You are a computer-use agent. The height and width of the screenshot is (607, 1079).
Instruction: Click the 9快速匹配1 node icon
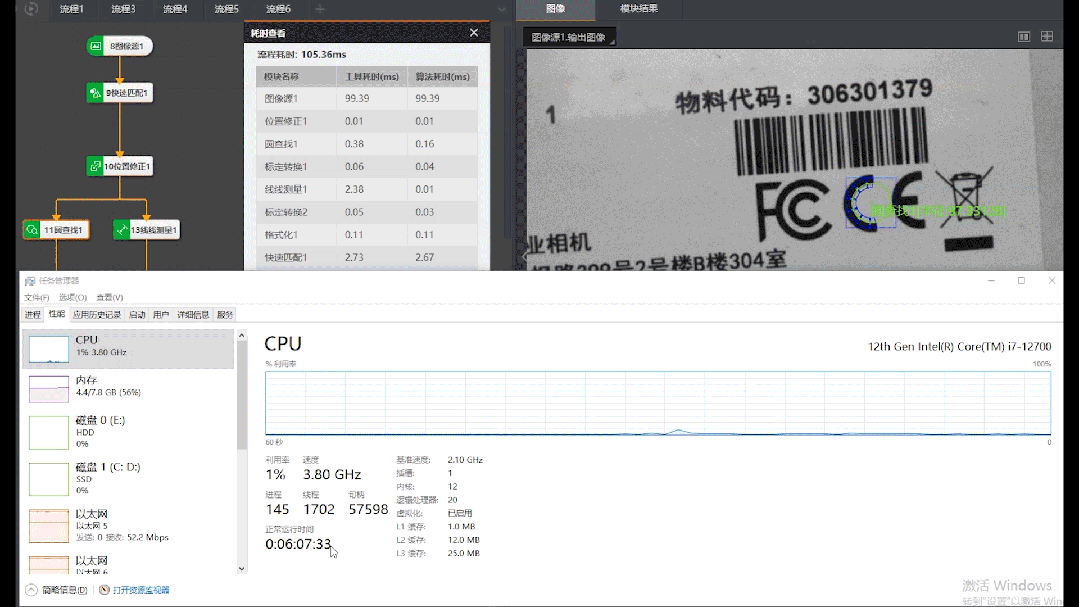96,94
